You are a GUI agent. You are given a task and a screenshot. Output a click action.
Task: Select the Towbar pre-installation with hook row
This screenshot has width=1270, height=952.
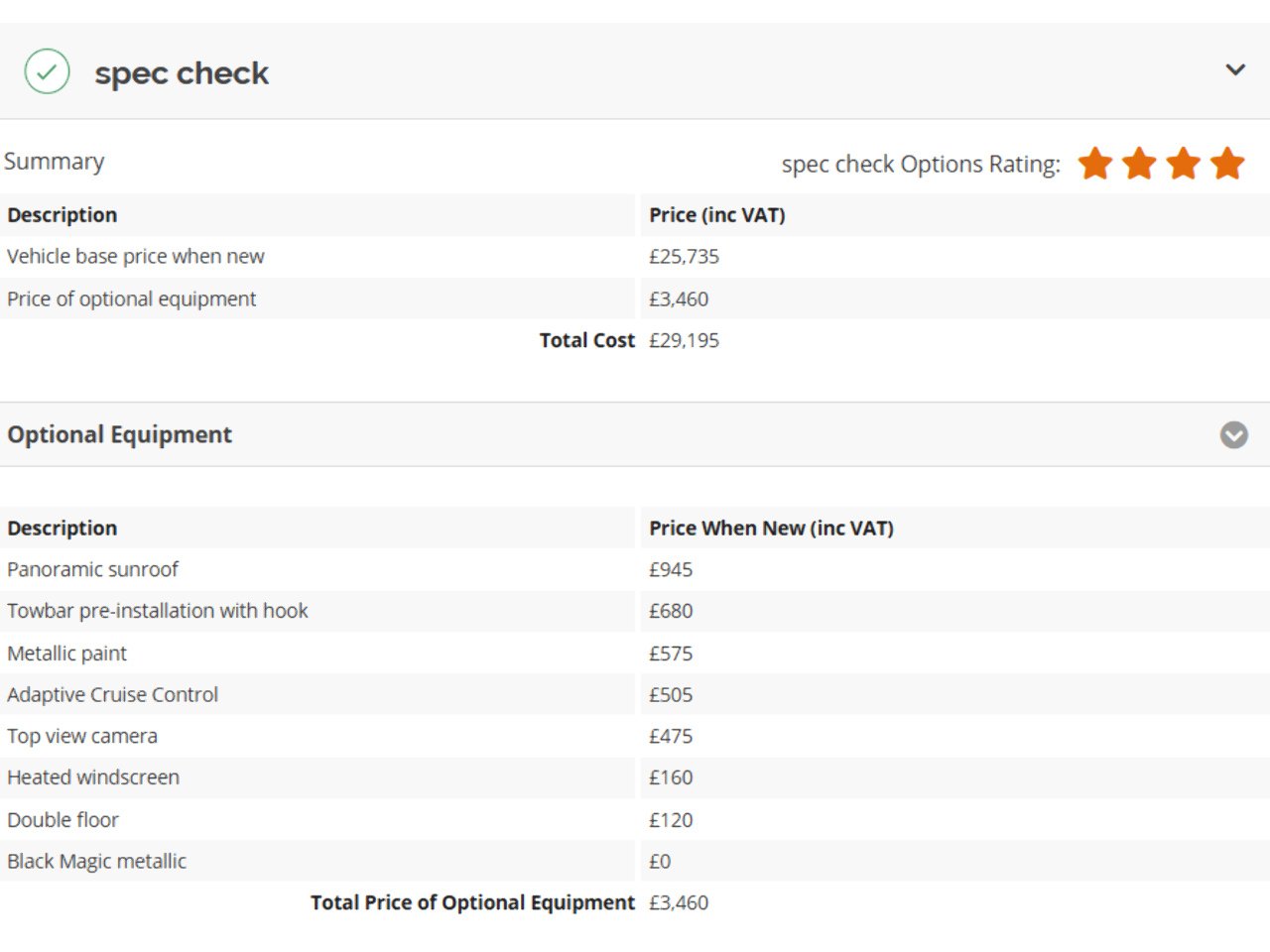tap(157, 611)
